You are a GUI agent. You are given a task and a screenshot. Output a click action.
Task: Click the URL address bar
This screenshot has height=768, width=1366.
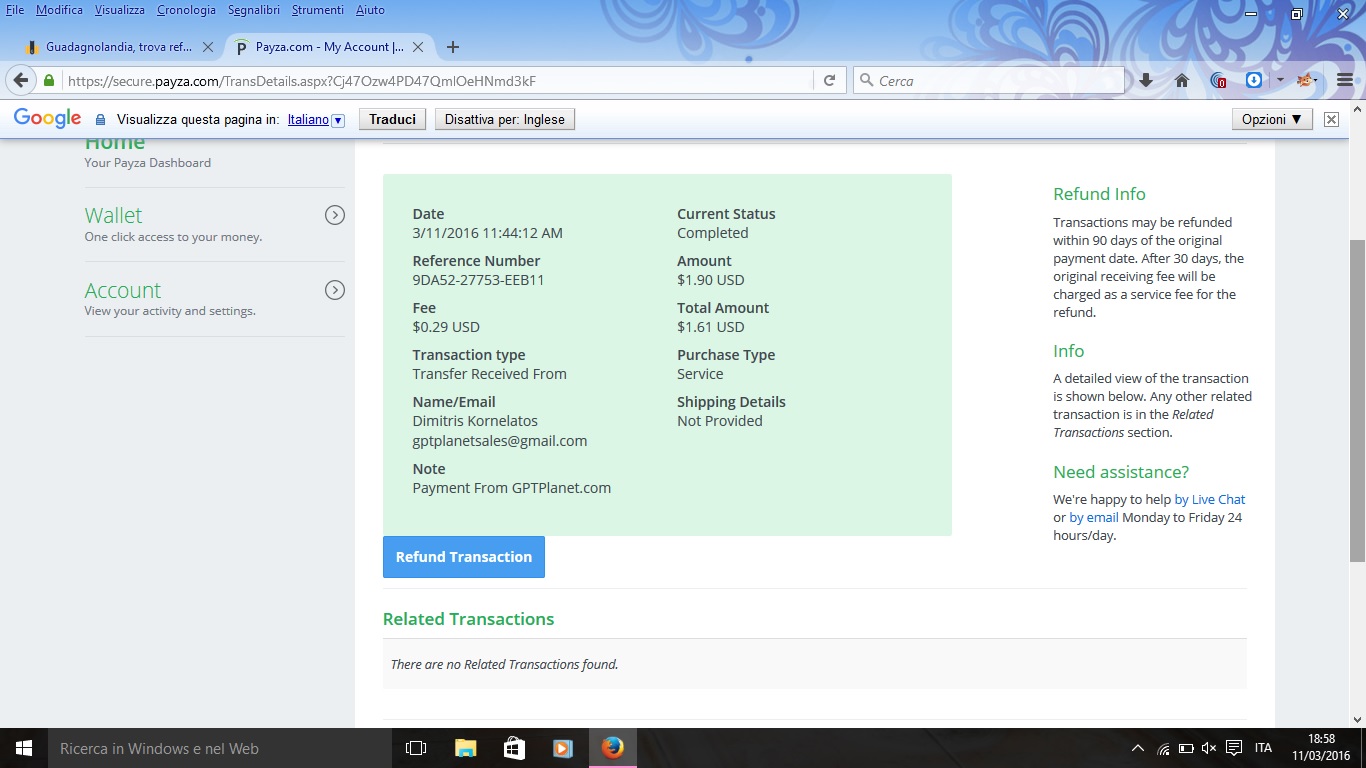438,81
